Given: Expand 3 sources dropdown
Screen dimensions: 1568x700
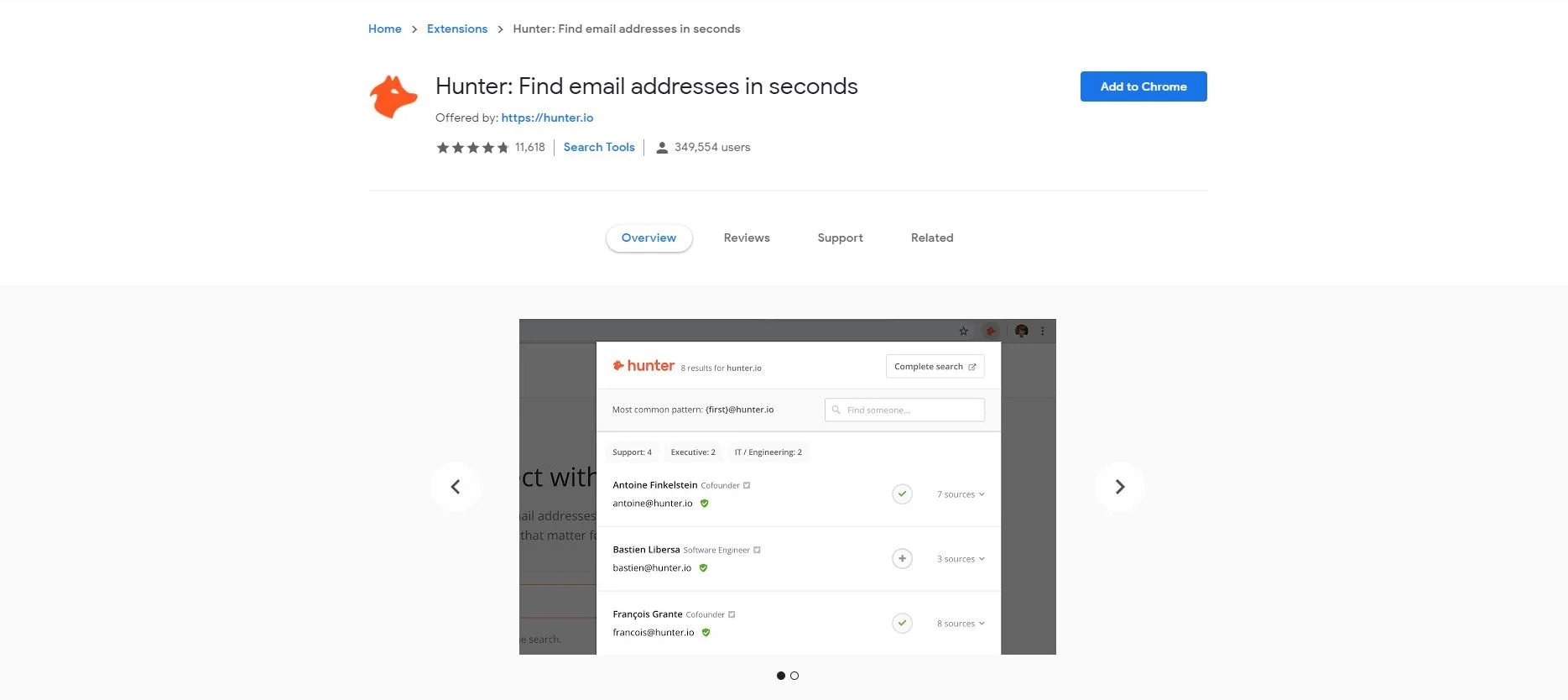Looking at the screenshot, I should click(x=961, y=559).
